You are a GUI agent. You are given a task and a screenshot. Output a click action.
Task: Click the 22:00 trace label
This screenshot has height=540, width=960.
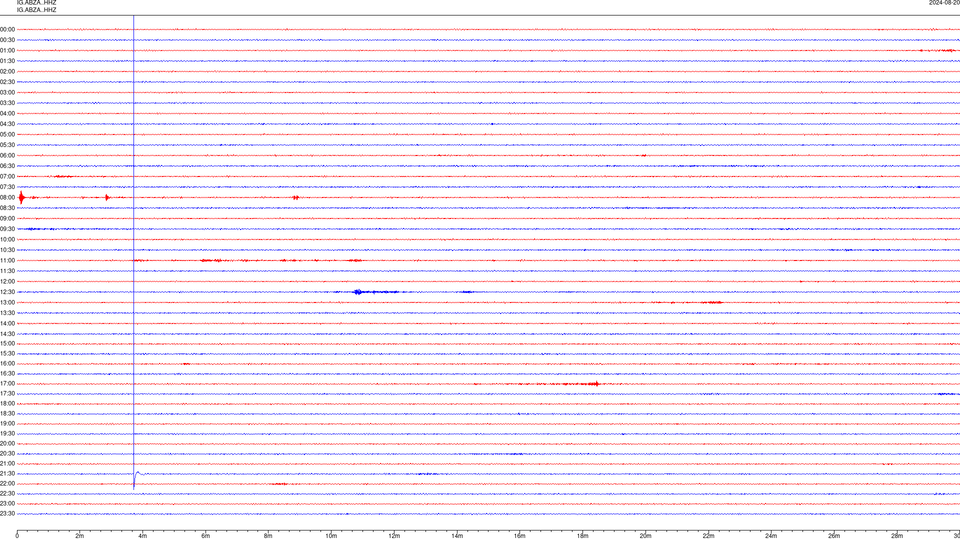pos(7,483)
